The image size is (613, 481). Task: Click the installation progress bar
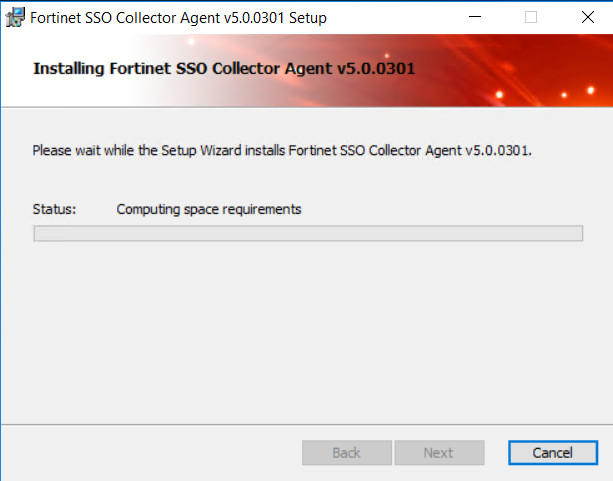308,233
